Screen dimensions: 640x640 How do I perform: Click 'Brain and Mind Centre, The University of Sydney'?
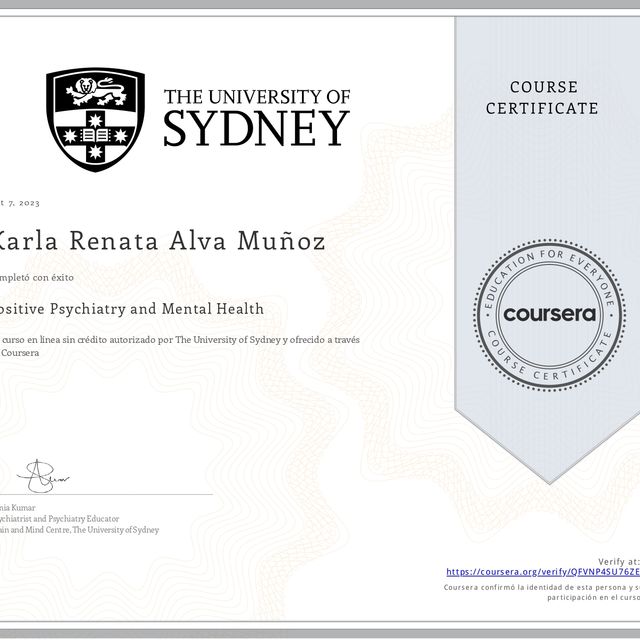pos(80,530)
